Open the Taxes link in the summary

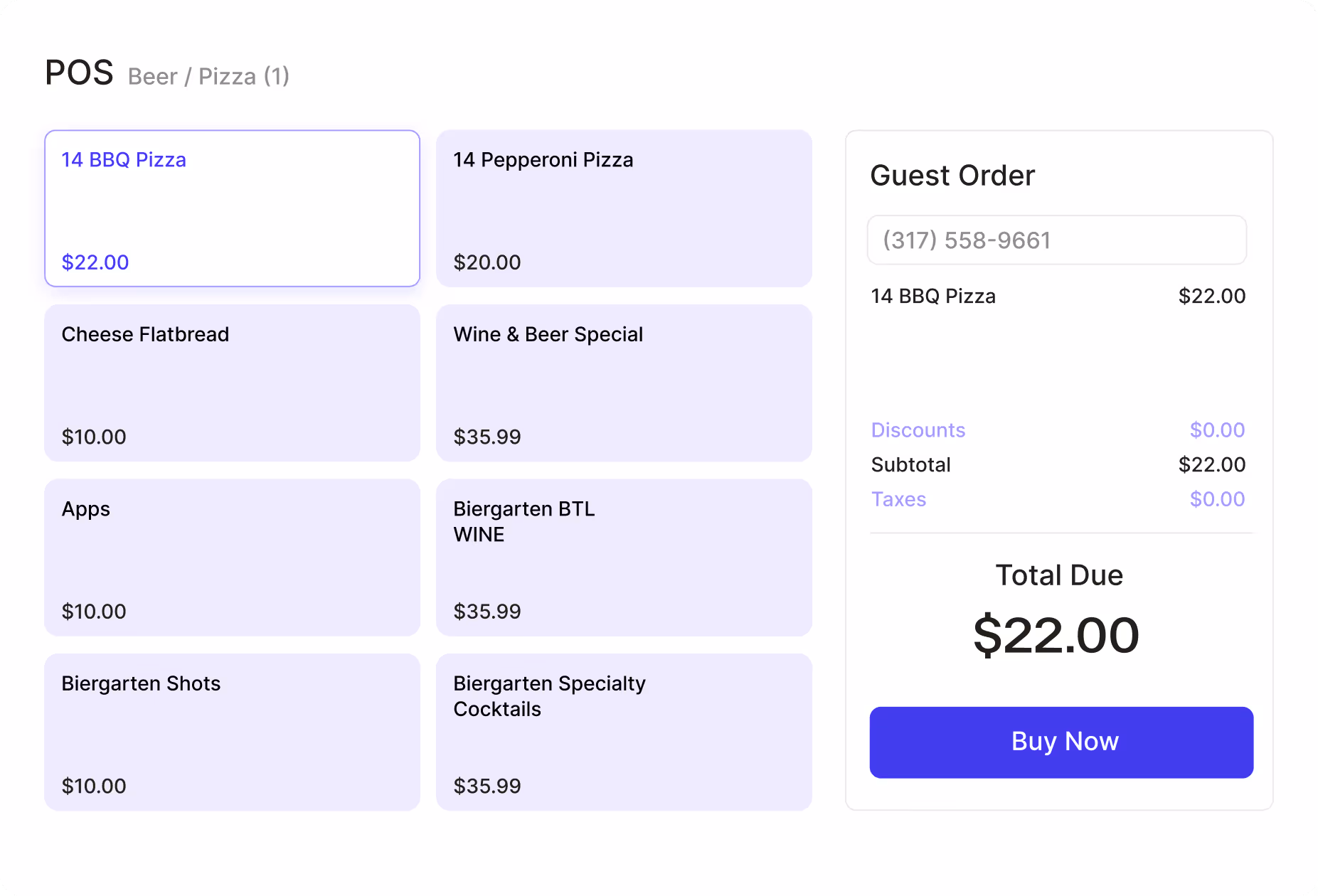(x=898, y=499)
